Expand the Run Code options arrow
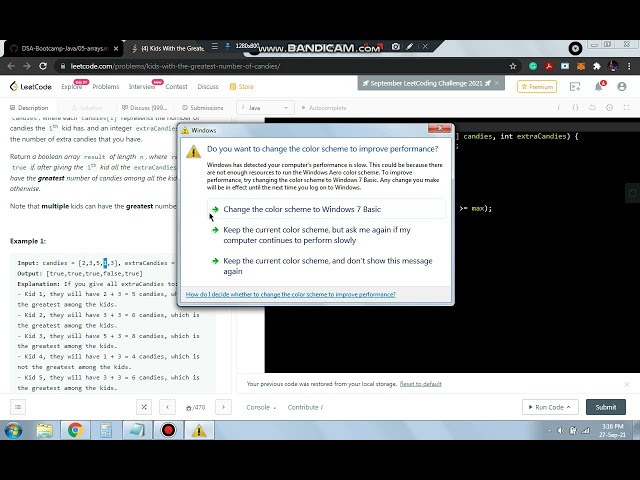The image size is (640, 480). pyautogui.click(x=569, y=407)
